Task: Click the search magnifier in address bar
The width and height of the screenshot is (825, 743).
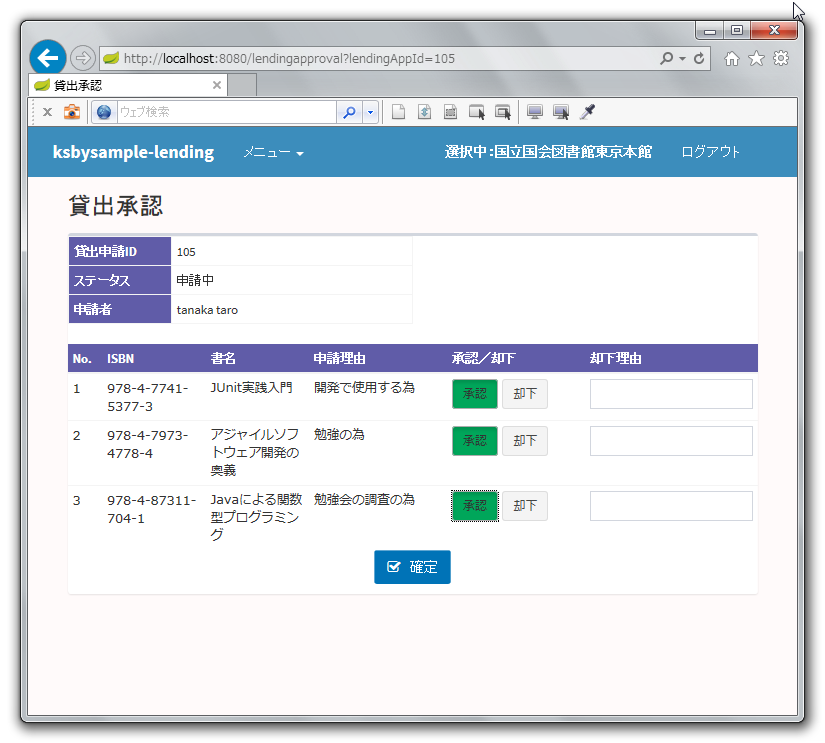Action: [x=667, y=58]
